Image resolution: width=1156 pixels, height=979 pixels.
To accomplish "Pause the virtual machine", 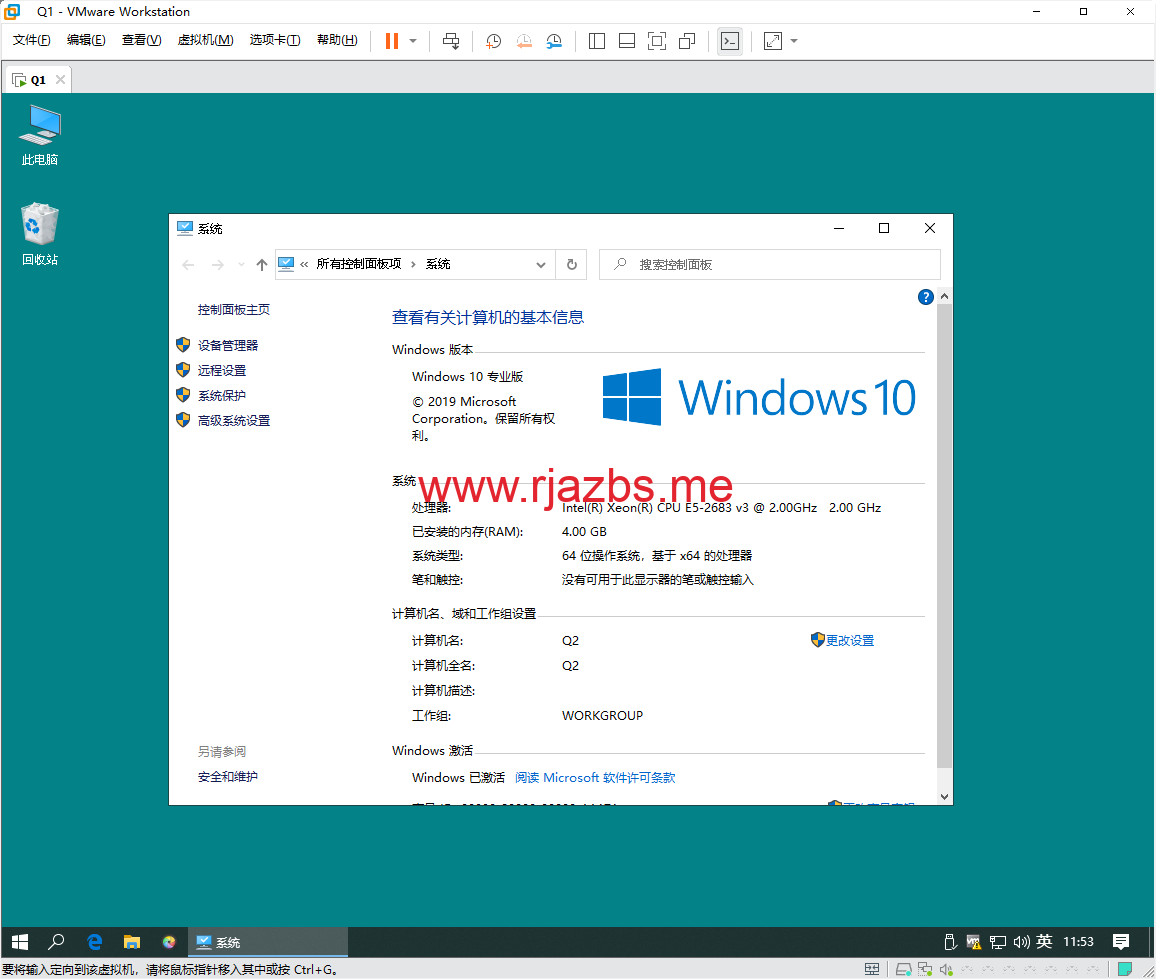I will pos(391,41).
